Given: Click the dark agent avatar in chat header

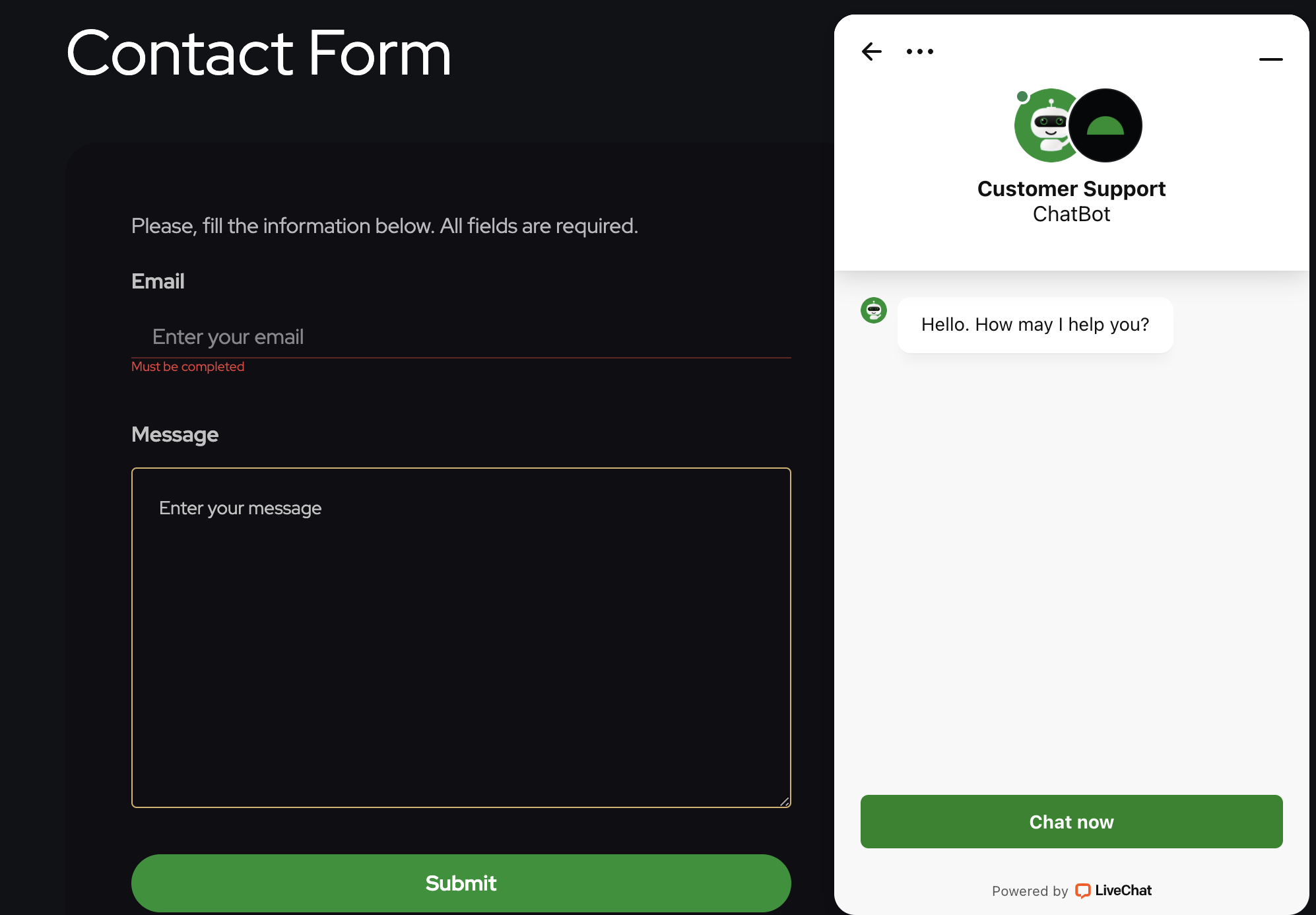Looking at the screenshot, I should [1105, 125].
